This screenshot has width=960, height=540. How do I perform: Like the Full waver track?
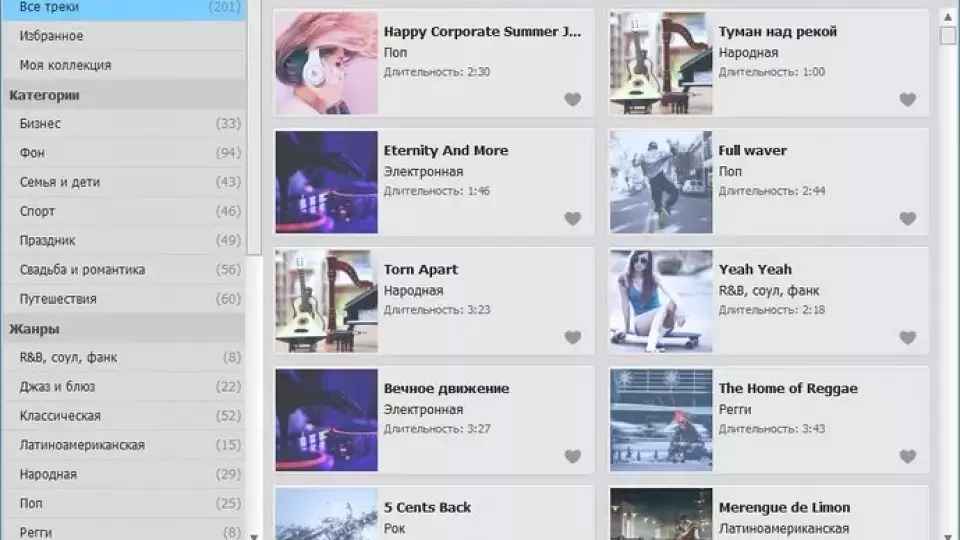907,218
